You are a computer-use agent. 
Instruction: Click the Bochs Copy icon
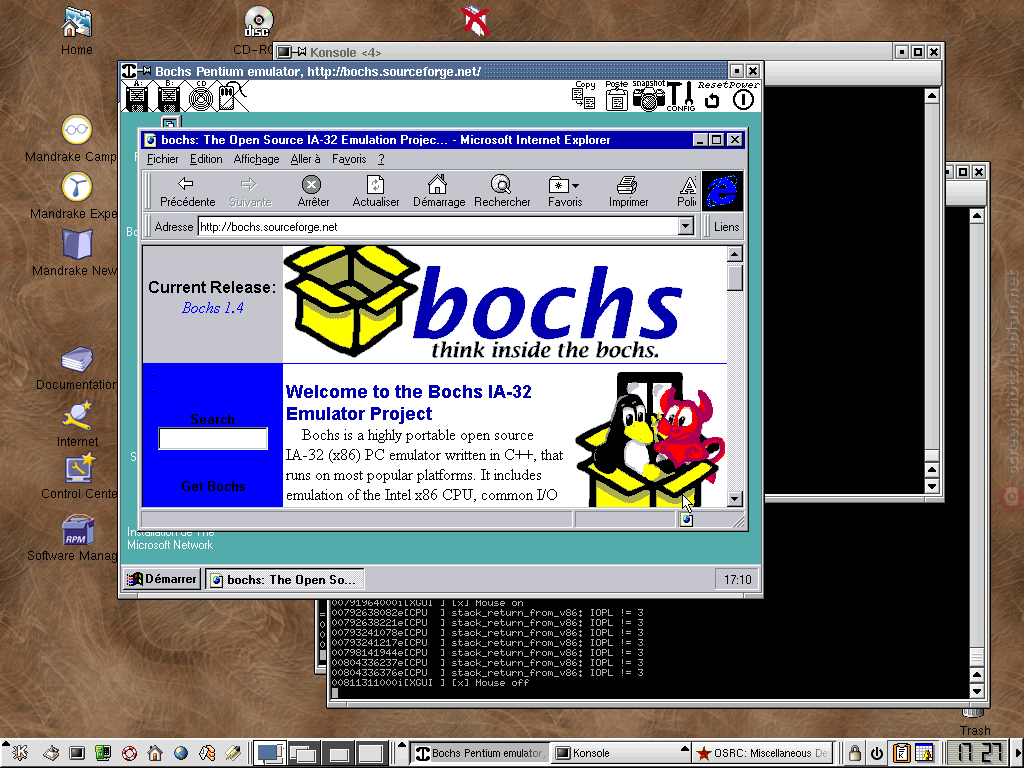(x=584, y=96)
